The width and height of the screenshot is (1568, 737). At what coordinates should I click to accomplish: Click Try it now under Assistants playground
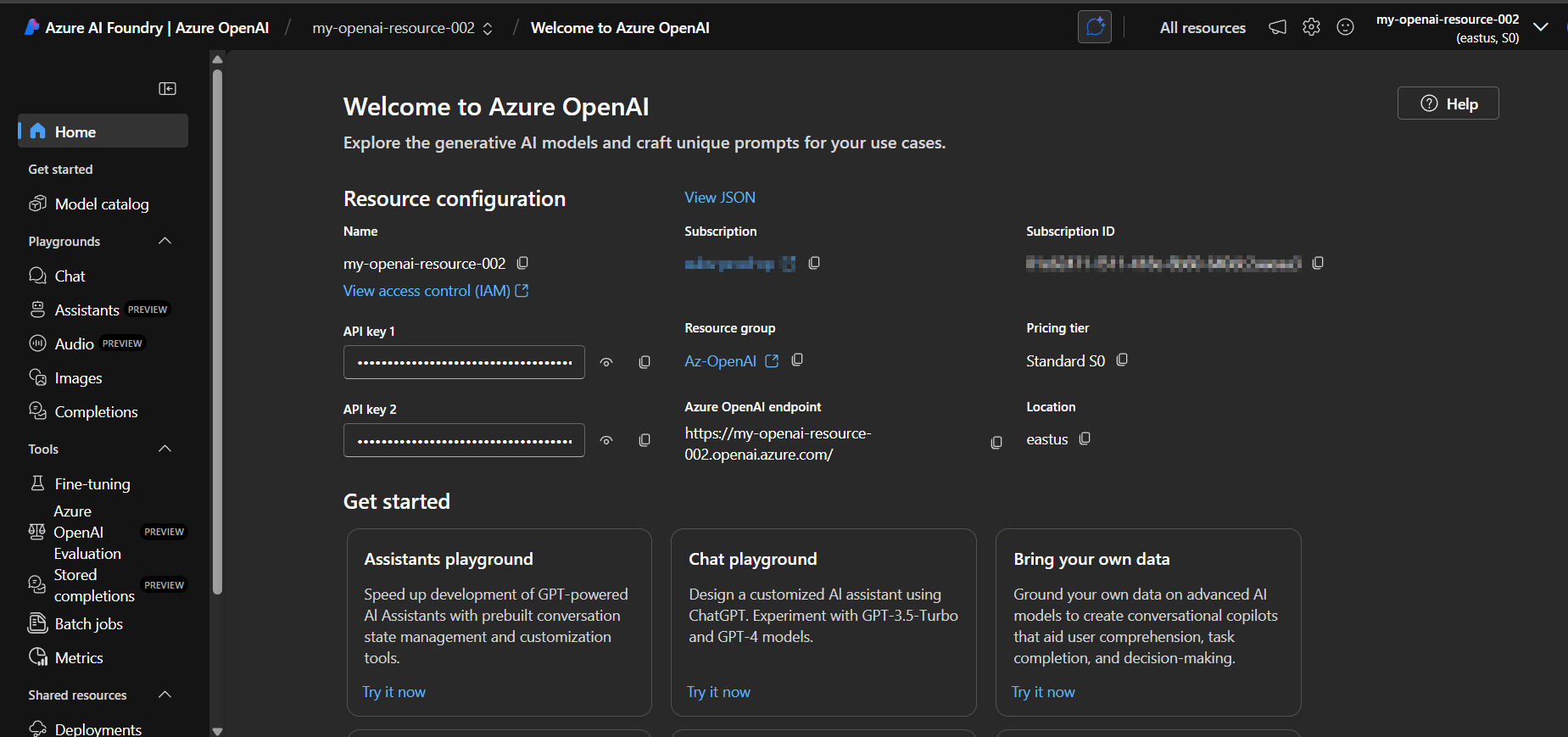(x=393, y=692)
